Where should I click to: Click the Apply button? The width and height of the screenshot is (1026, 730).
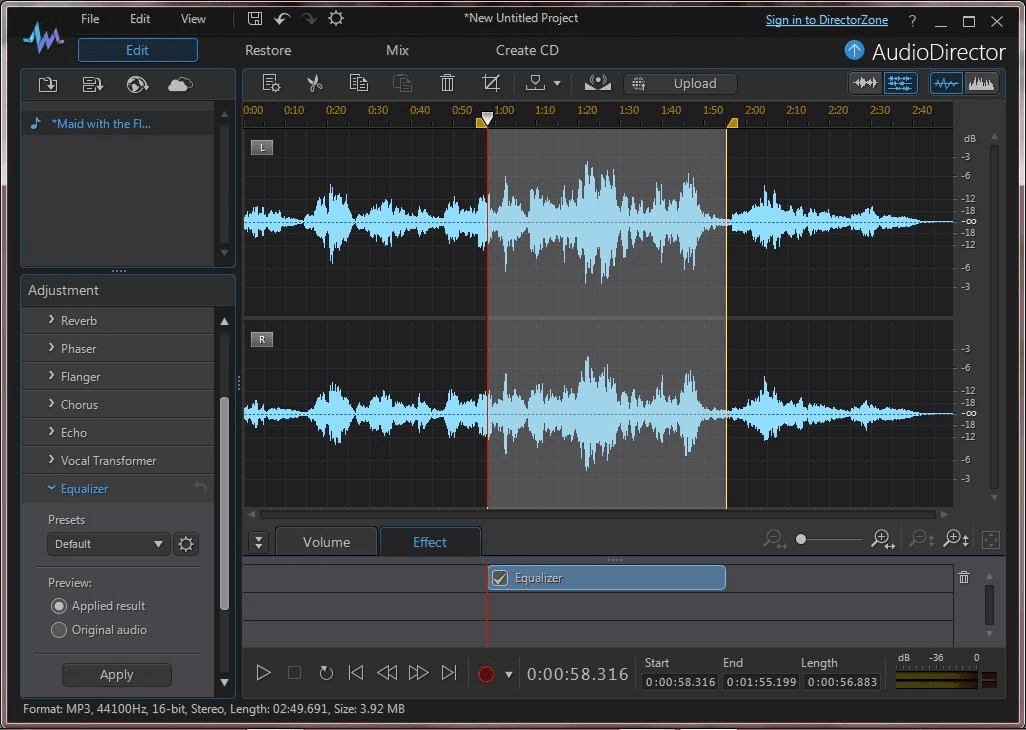[x=117, y=675]
